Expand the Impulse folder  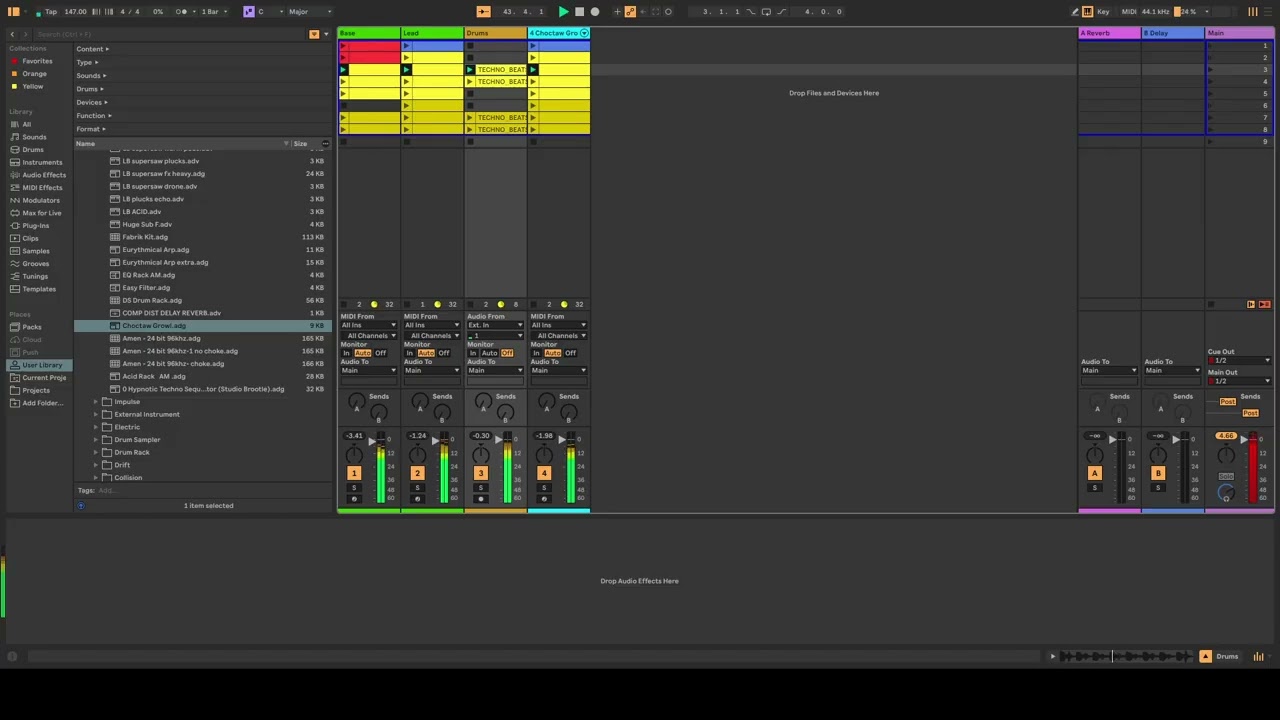tap(97, 402)
